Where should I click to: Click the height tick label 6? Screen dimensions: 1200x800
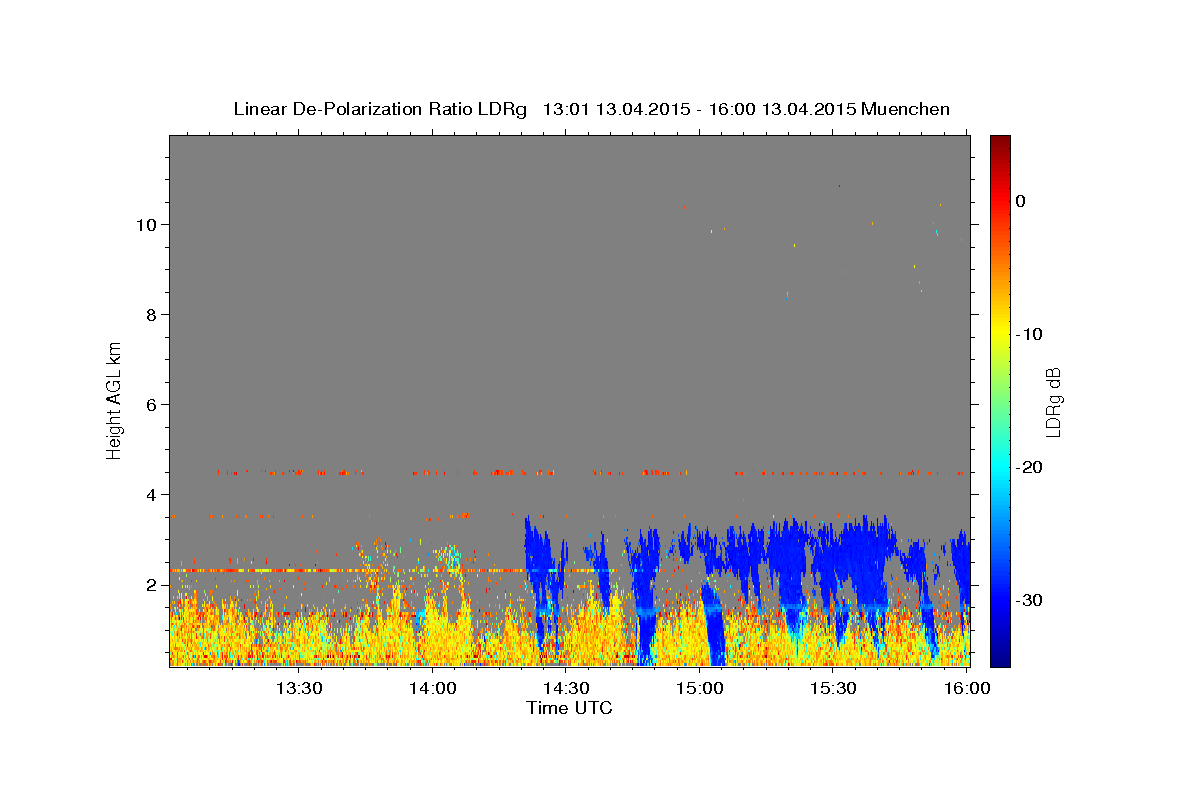tap(153, 405)
